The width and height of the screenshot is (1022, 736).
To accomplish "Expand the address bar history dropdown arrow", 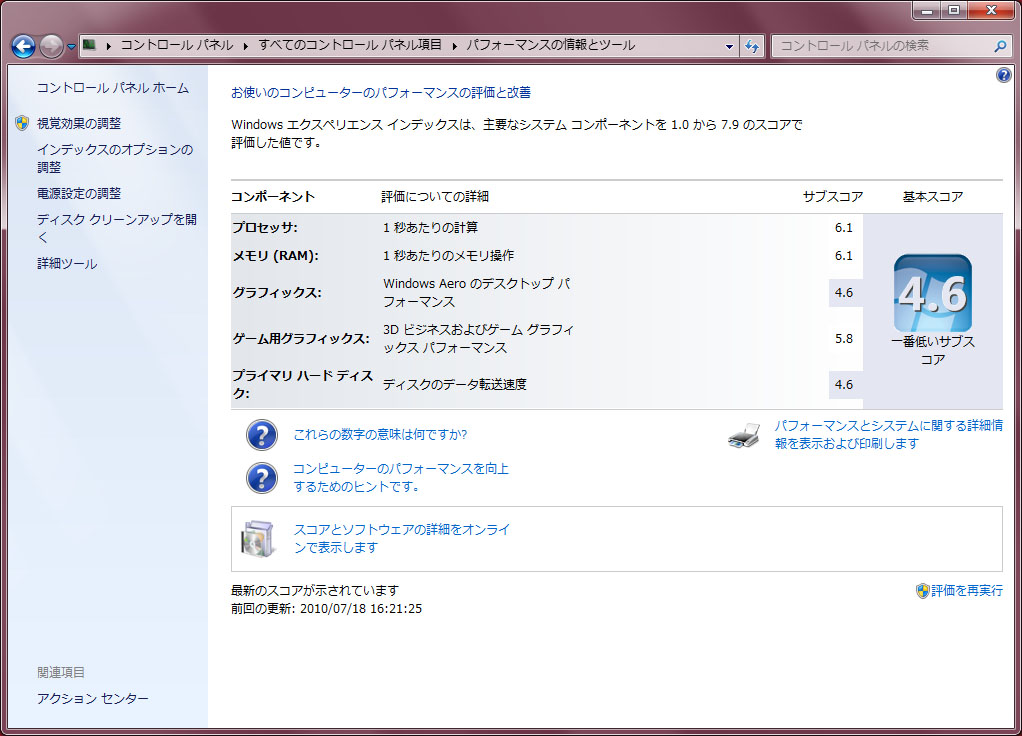I will tap(729, 46).
